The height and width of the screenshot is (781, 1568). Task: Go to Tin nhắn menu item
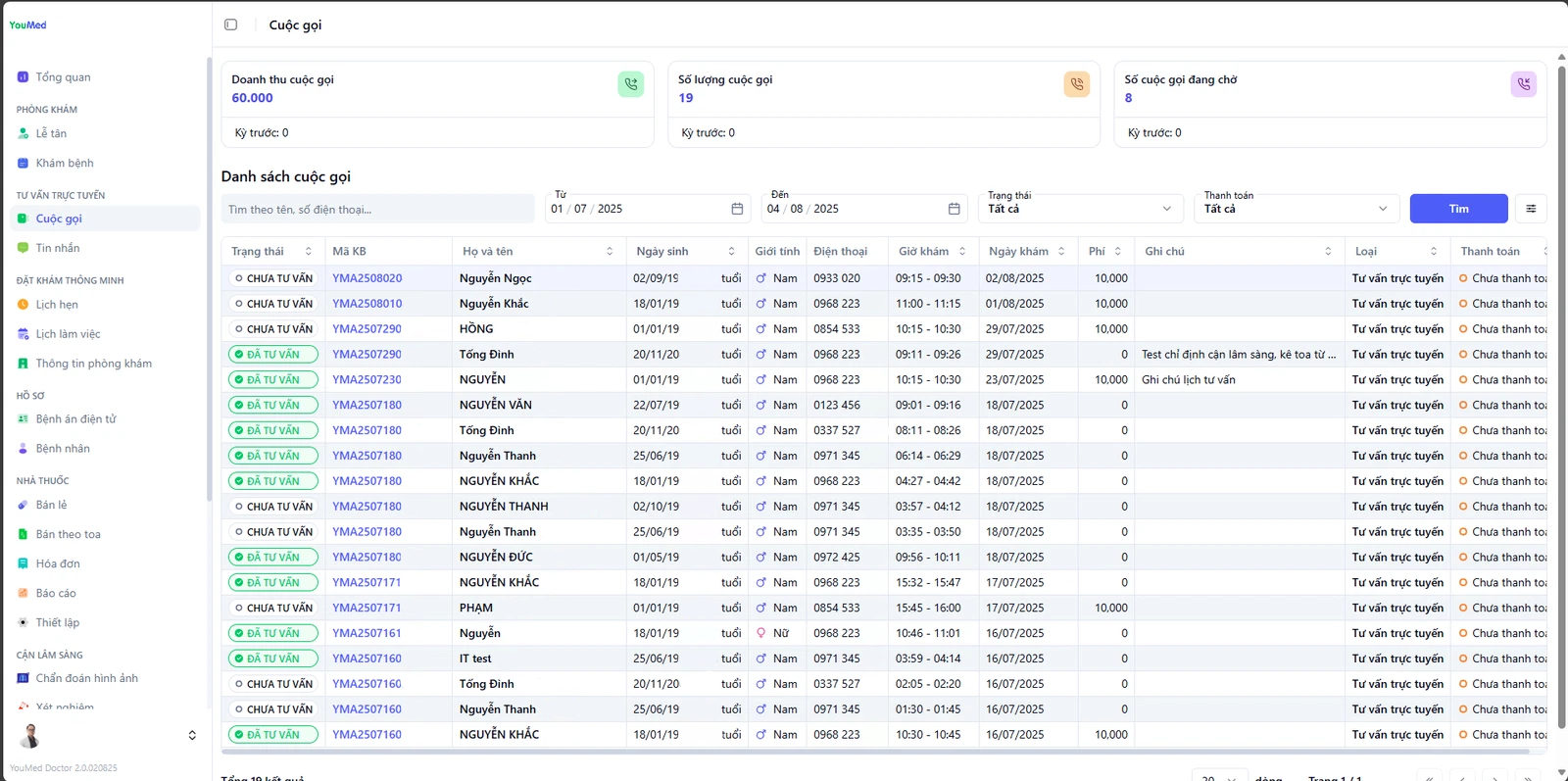58,249
